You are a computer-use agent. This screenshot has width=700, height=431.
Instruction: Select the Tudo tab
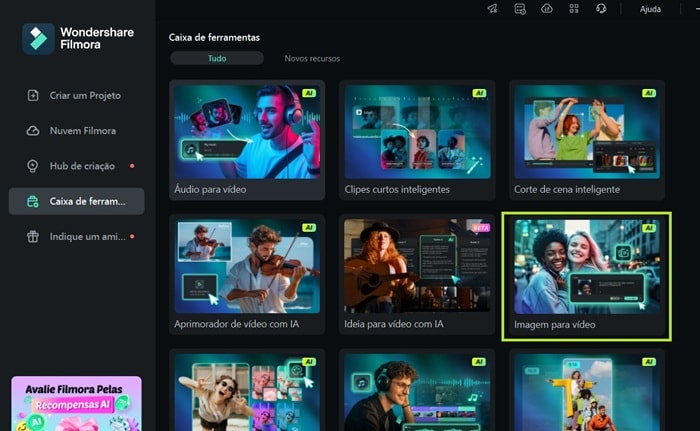[217, 58]
